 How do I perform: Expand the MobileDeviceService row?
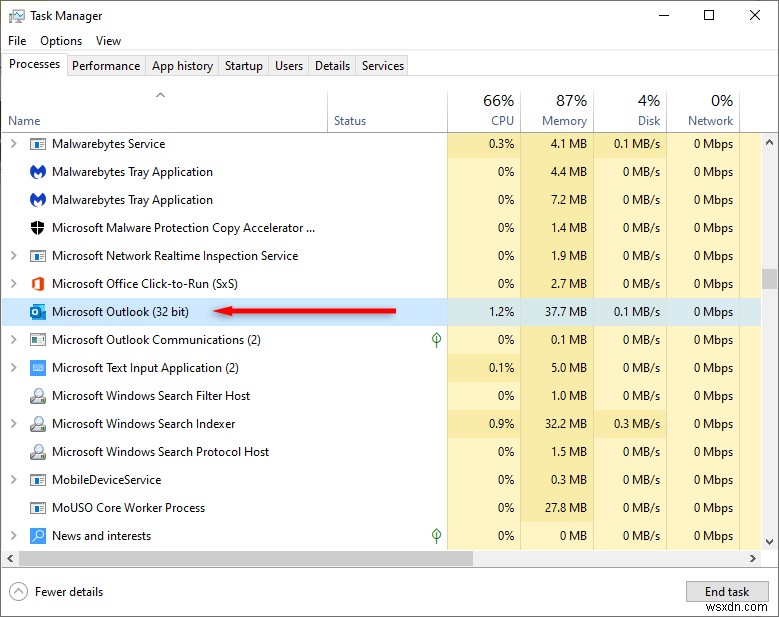pyautogui.click(x=14, y=480)
